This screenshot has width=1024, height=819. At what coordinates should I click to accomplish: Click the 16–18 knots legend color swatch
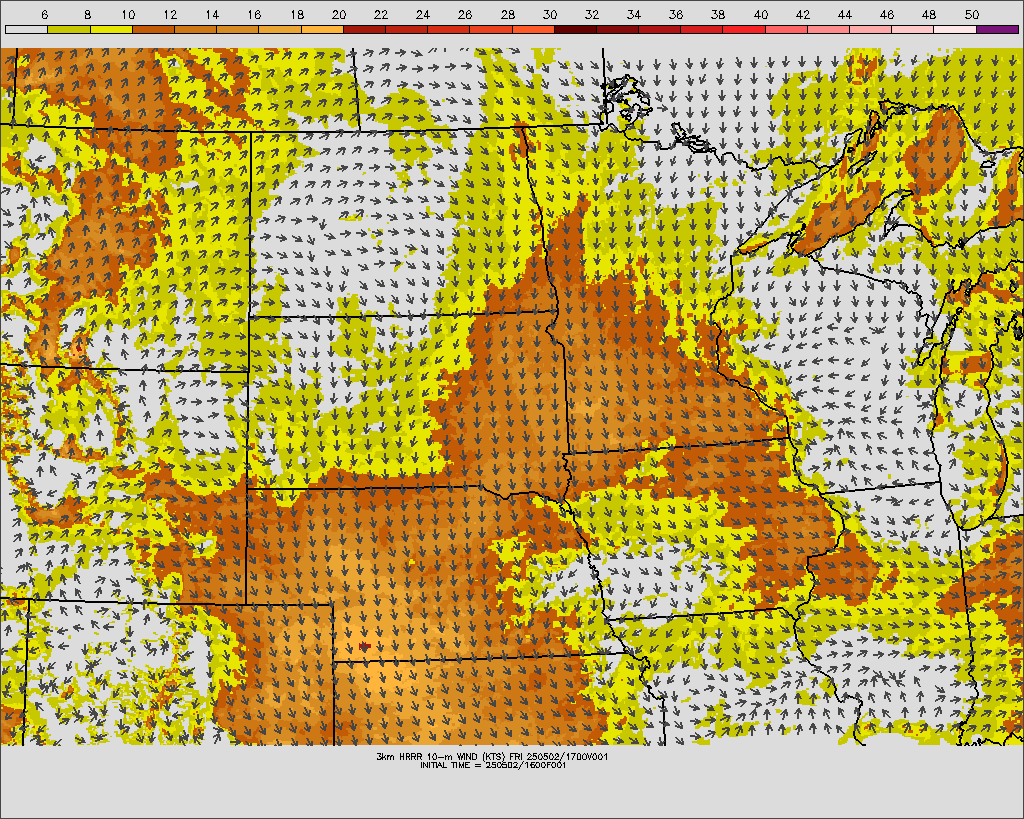click(280, 29)
